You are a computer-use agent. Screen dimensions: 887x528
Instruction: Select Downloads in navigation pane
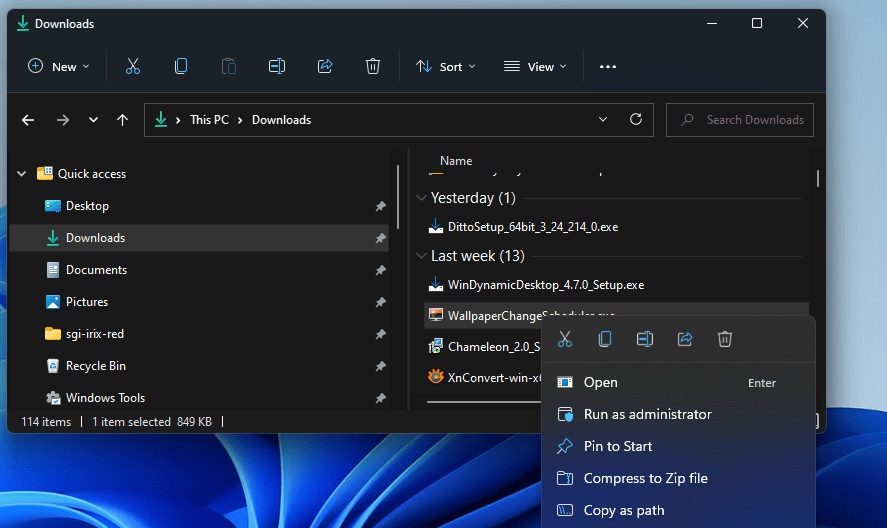coord(199,238)
